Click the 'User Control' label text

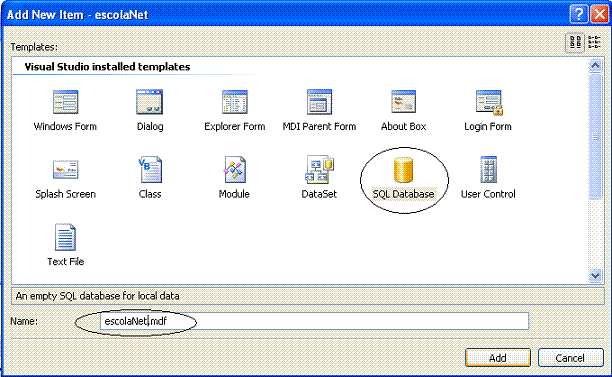click(x=488, y=194)
